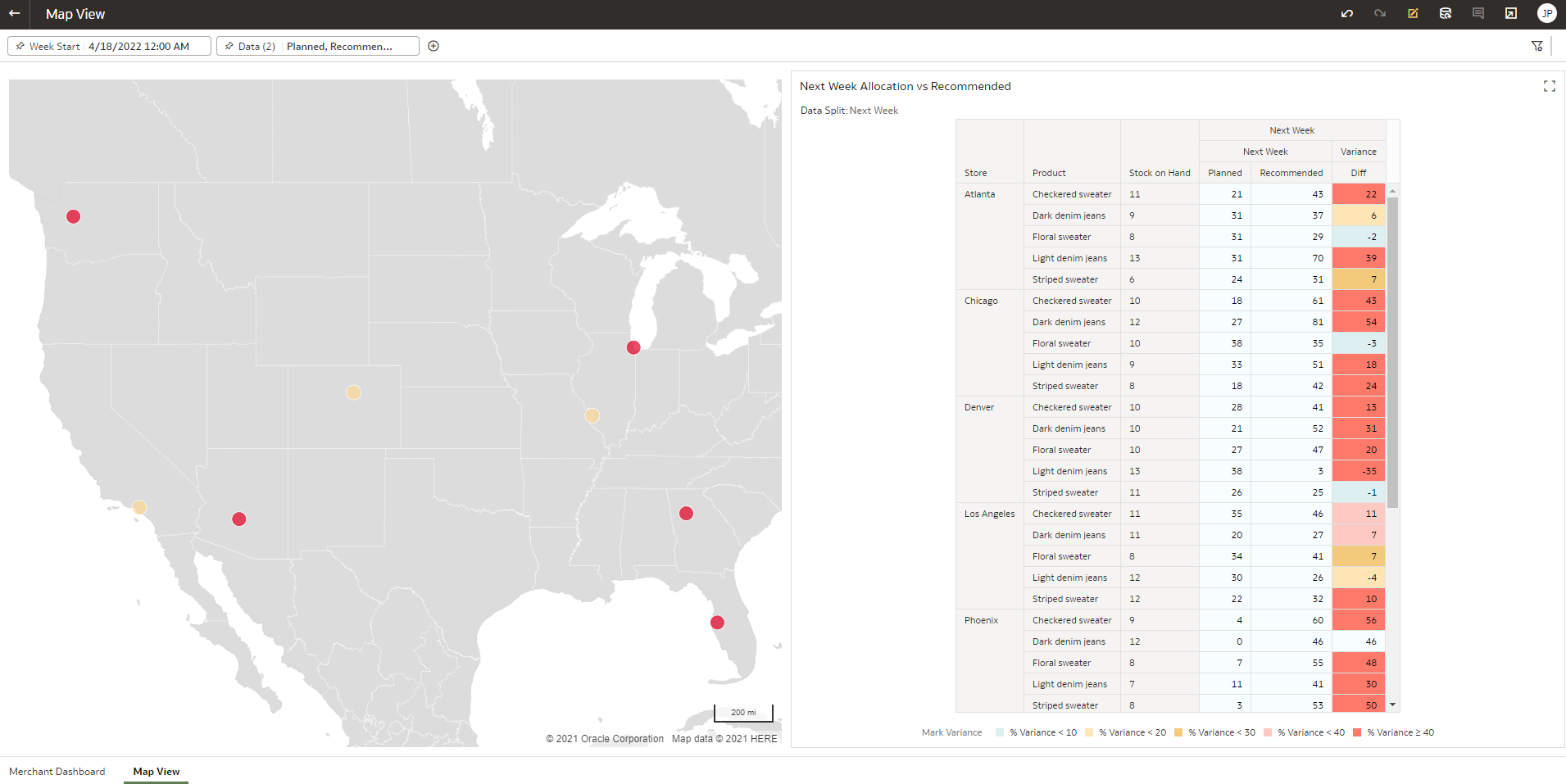Click Atlanta Checkered sweater Diff cell 22
The image size is (1566, 784).
click(x=1359, y=194)
